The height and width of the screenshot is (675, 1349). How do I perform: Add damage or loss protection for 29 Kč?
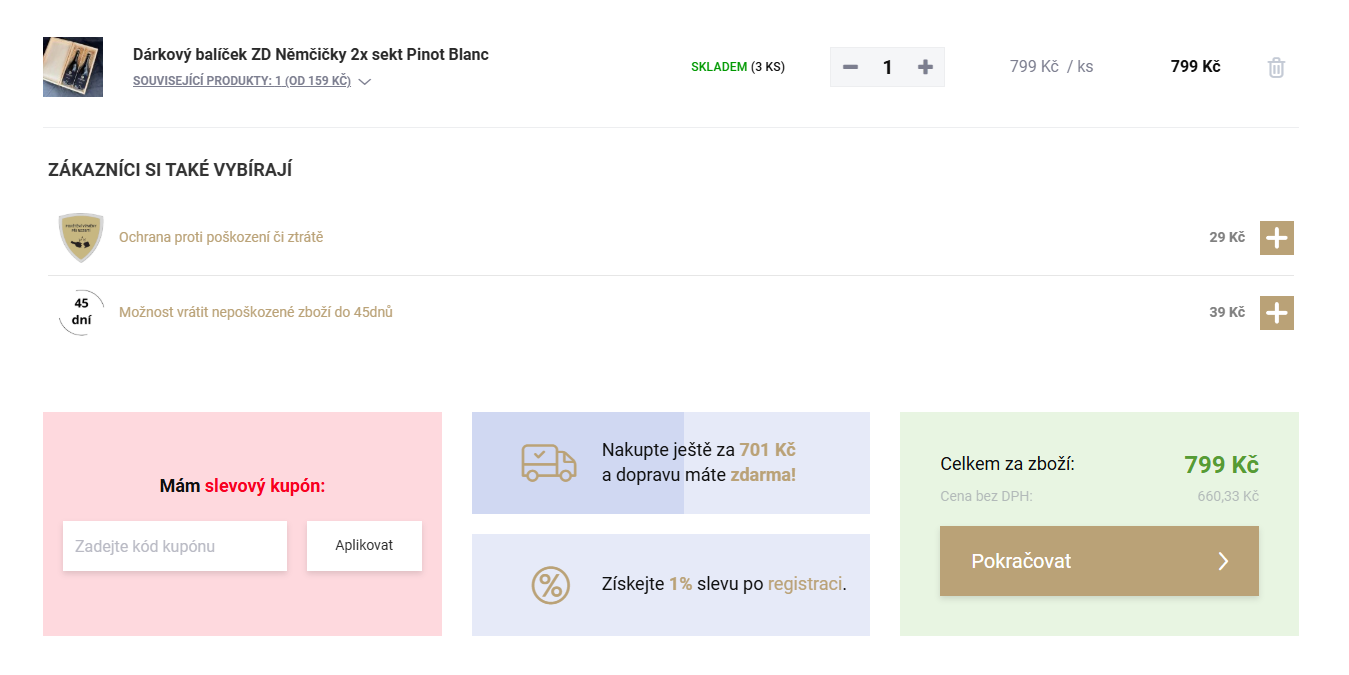click(1276, 238)
